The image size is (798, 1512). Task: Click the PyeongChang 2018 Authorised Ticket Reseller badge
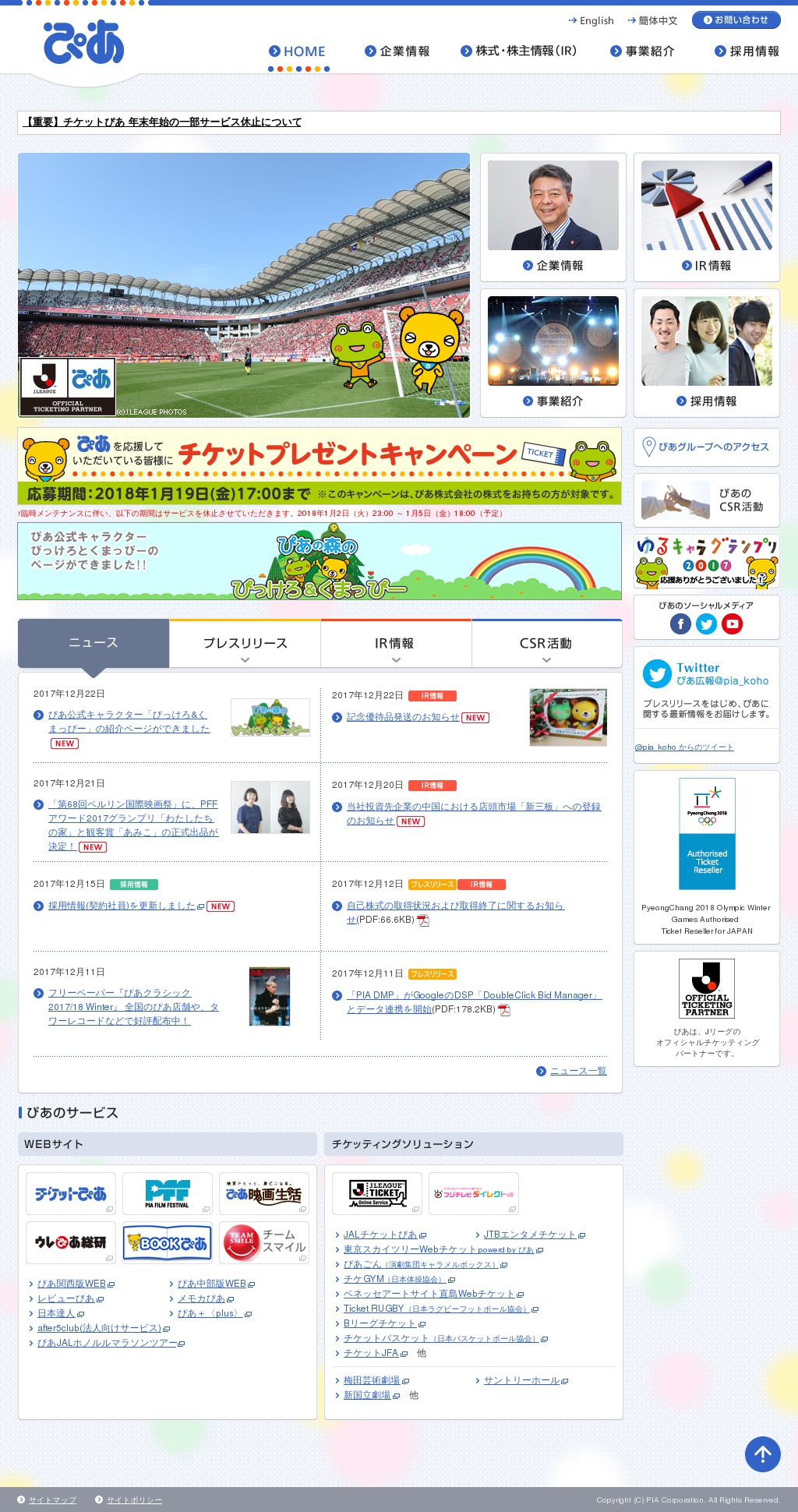(x=707, y=833)
